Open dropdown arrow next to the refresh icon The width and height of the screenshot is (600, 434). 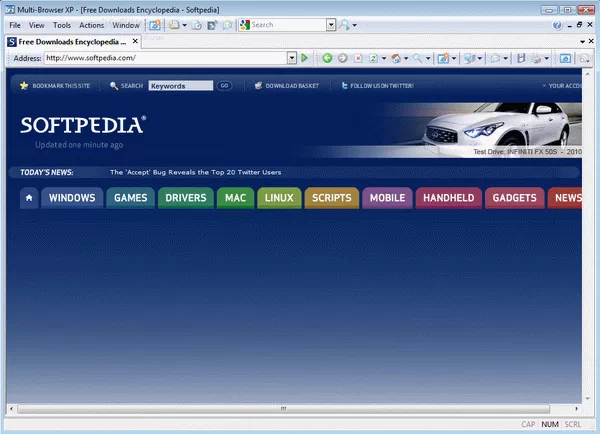coord(384,58)
